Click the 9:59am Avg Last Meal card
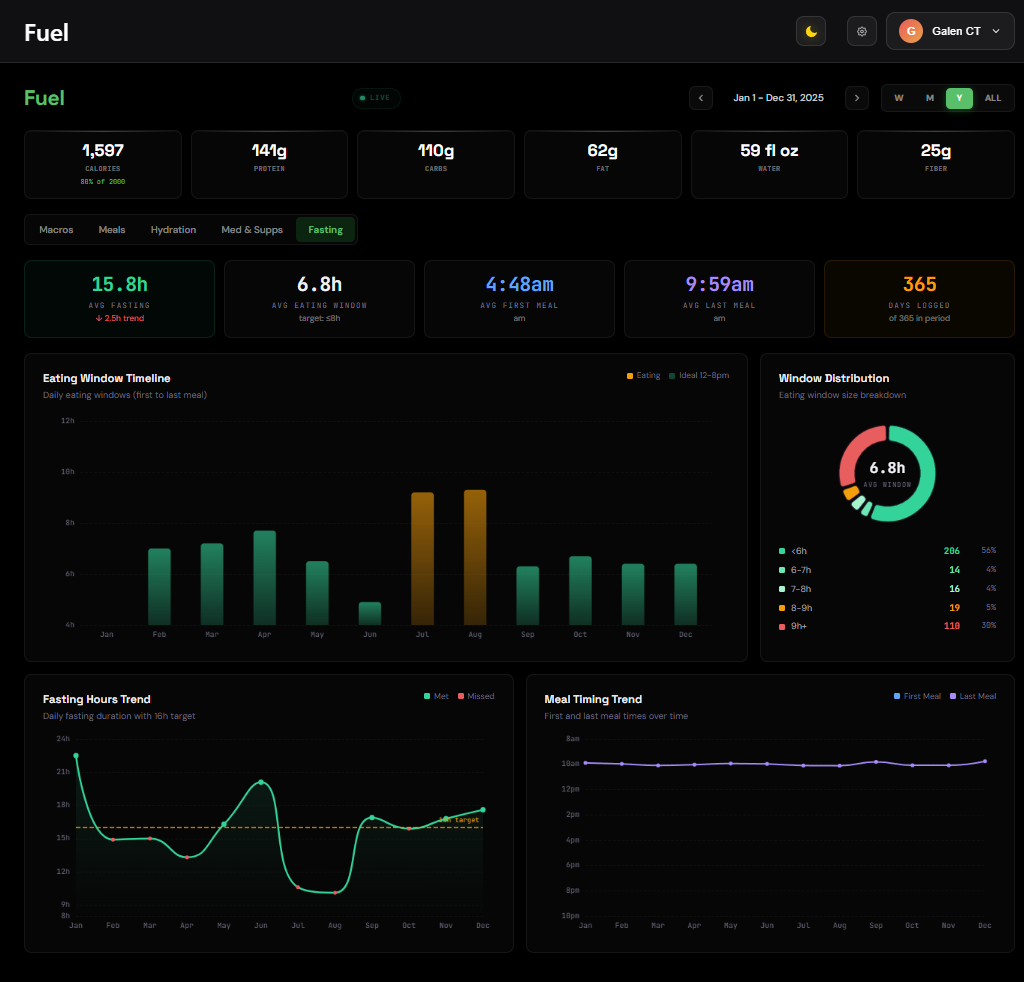The height and width of the screenshot is (982, 1024). (719, 299)
